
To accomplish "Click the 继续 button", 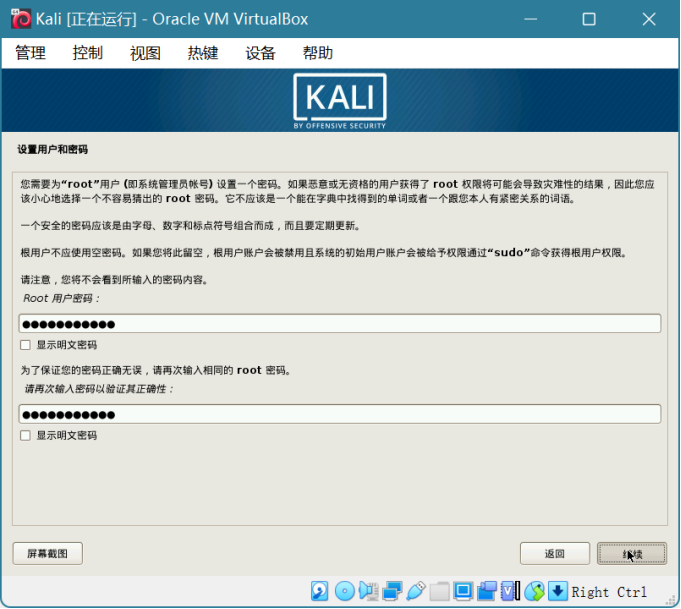I will coord(632,553).
